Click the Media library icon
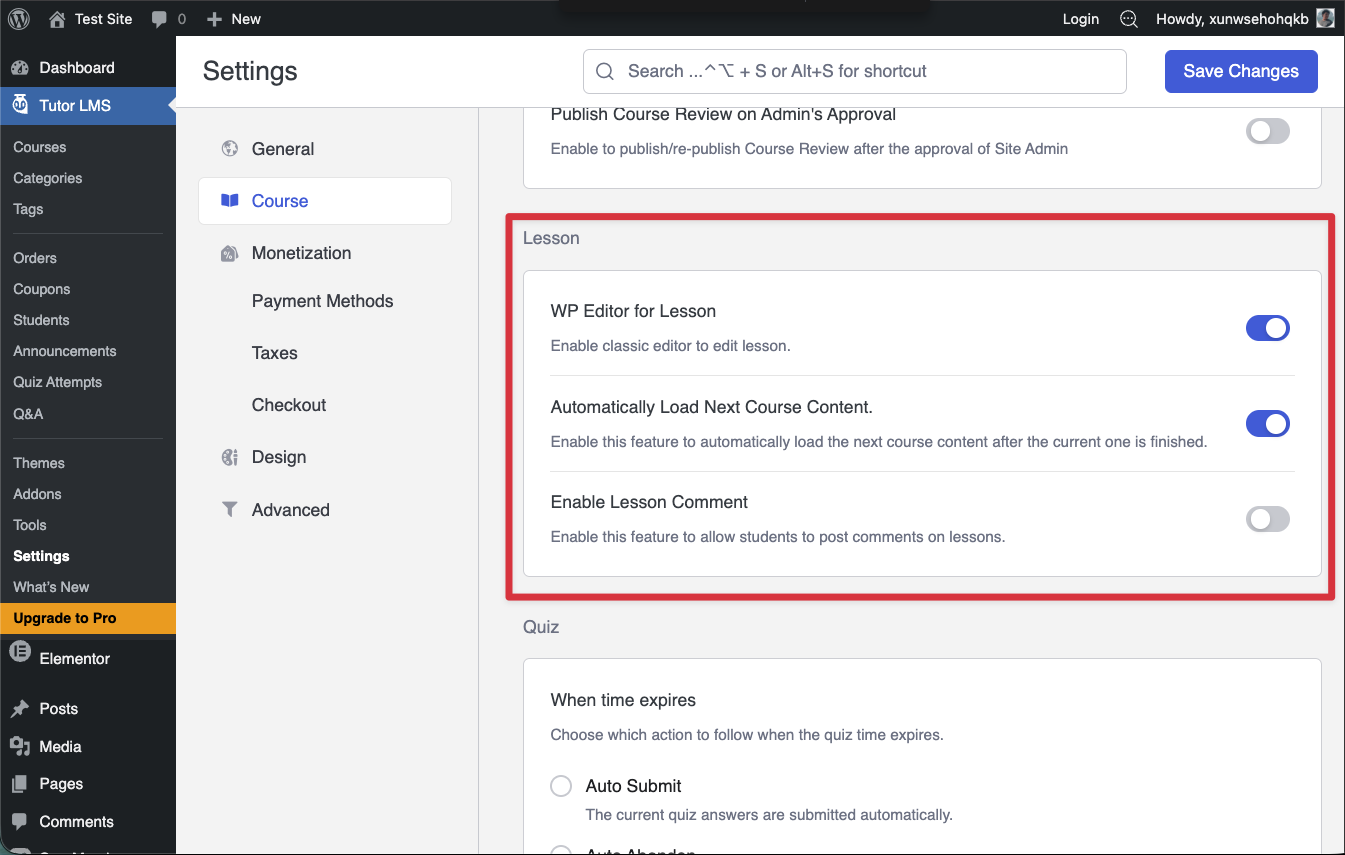The width and height of the screenshot is (1345, 855). click(19, 746)
